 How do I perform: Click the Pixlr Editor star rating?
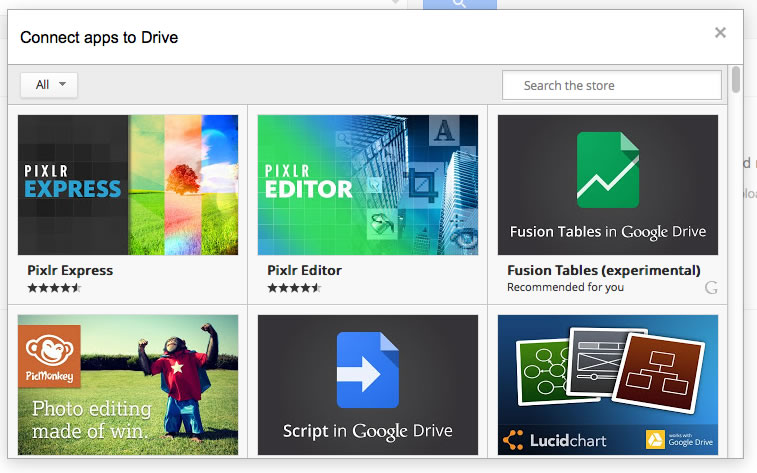click(294, 288)
